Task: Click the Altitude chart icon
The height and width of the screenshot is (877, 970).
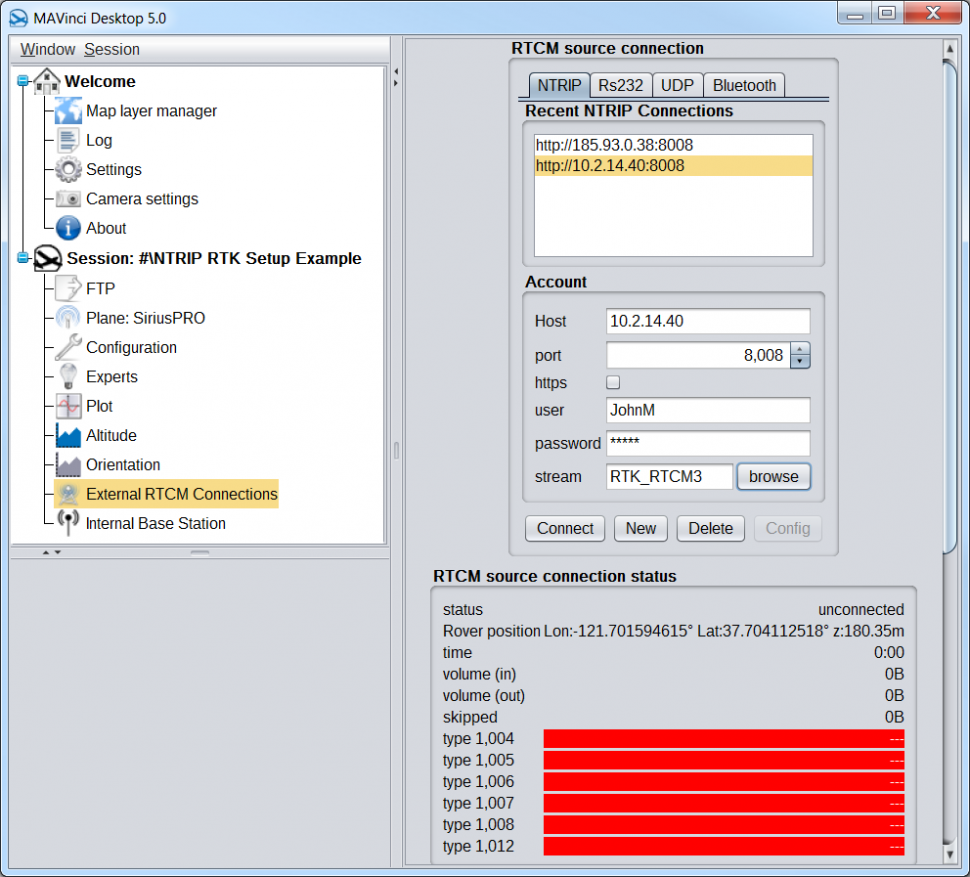Action: tap(68, 435)
